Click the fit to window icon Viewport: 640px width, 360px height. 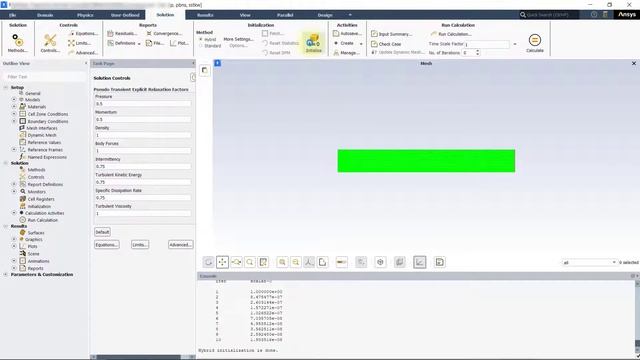click(x=323, y=262)
